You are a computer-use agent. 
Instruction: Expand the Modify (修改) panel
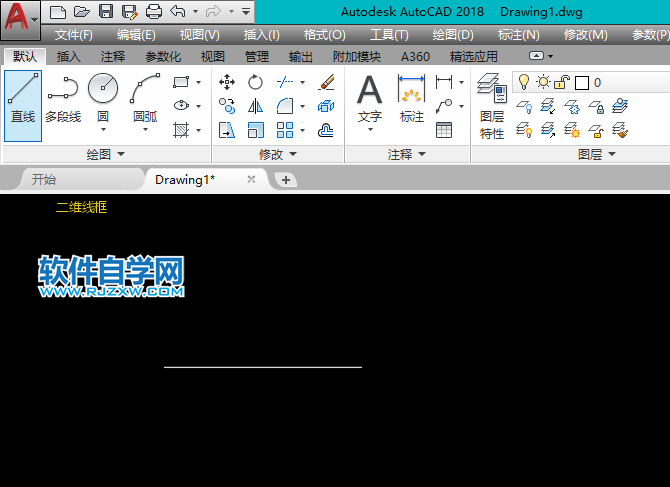[x=278, y=154]
